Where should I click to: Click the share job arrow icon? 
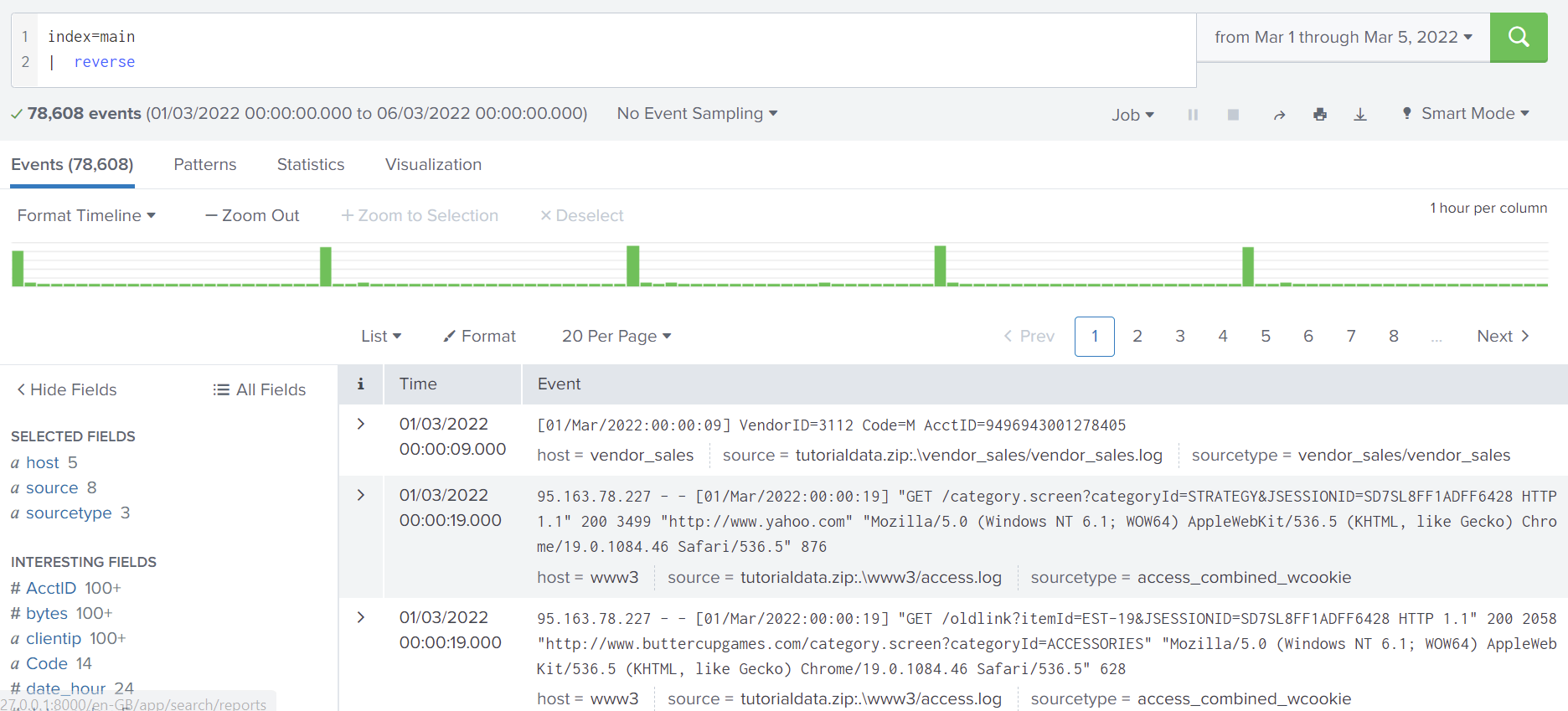coord(1279,115)
